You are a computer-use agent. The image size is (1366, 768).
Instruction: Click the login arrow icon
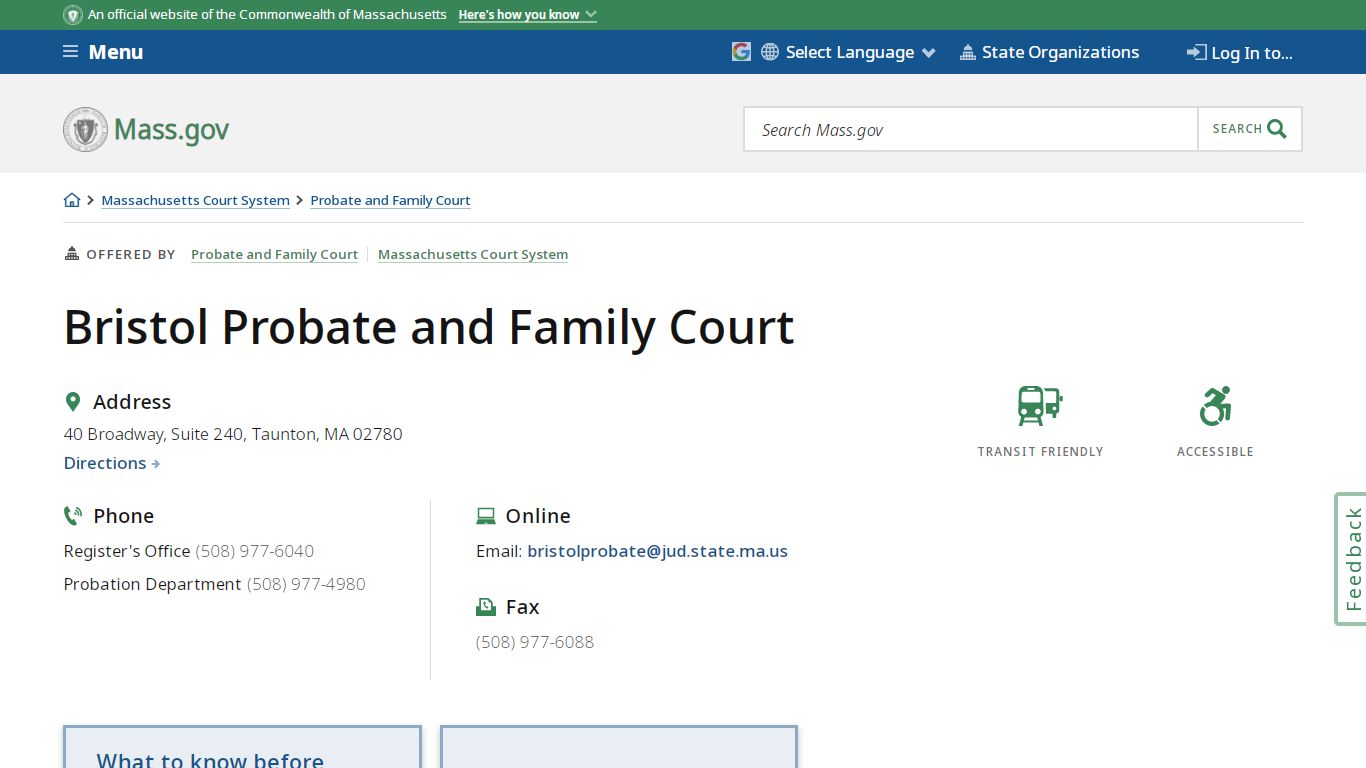tap(1197, 52)
